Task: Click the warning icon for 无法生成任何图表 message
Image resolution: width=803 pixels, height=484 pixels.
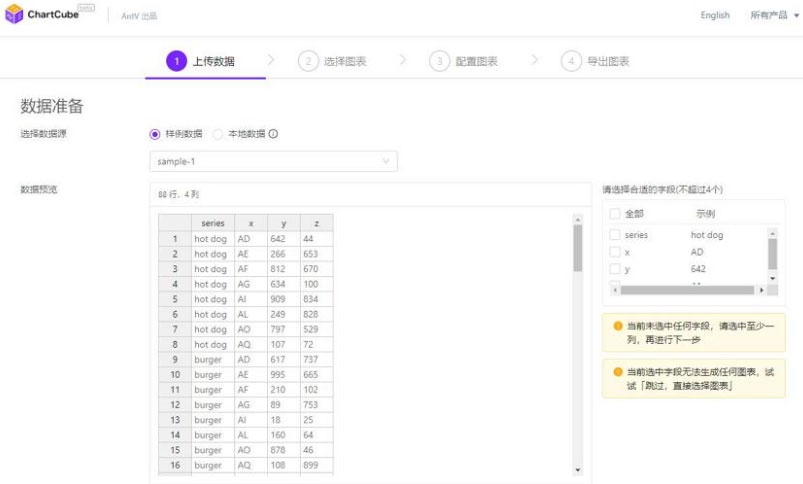Action: click(x=617, y=372)
